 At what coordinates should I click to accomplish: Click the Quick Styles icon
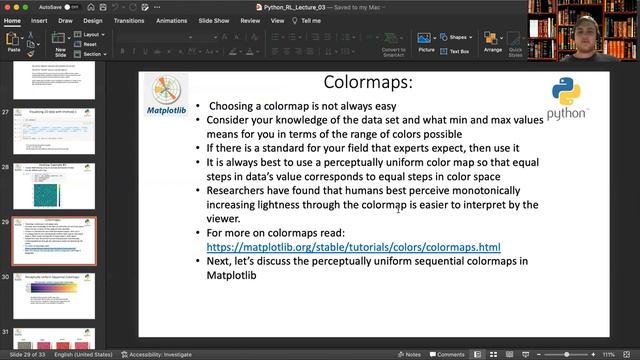point(515,38)
